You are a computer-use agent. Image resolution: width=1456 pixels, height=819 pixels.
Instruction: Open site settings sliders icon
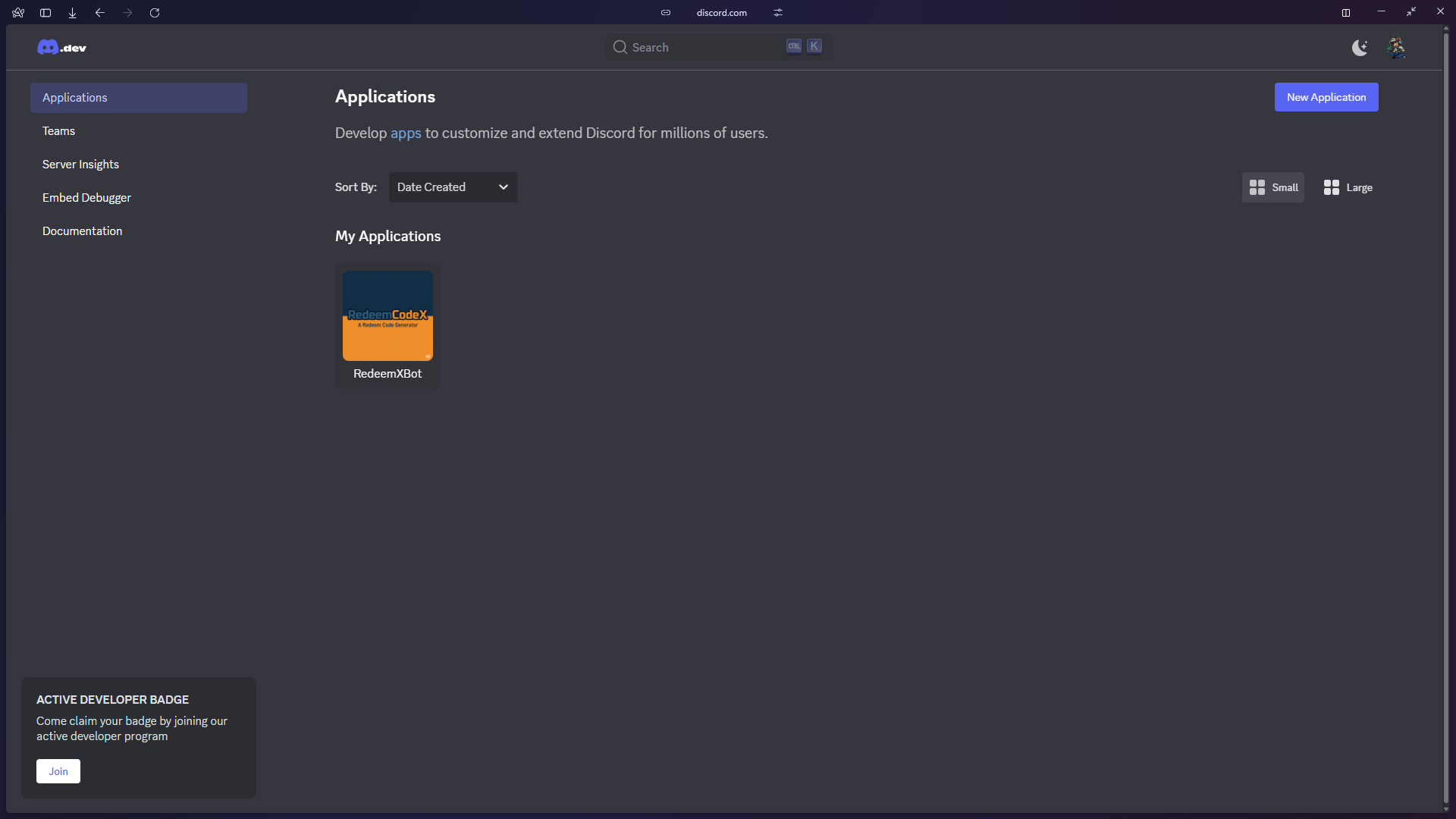(x=778, y=13)
